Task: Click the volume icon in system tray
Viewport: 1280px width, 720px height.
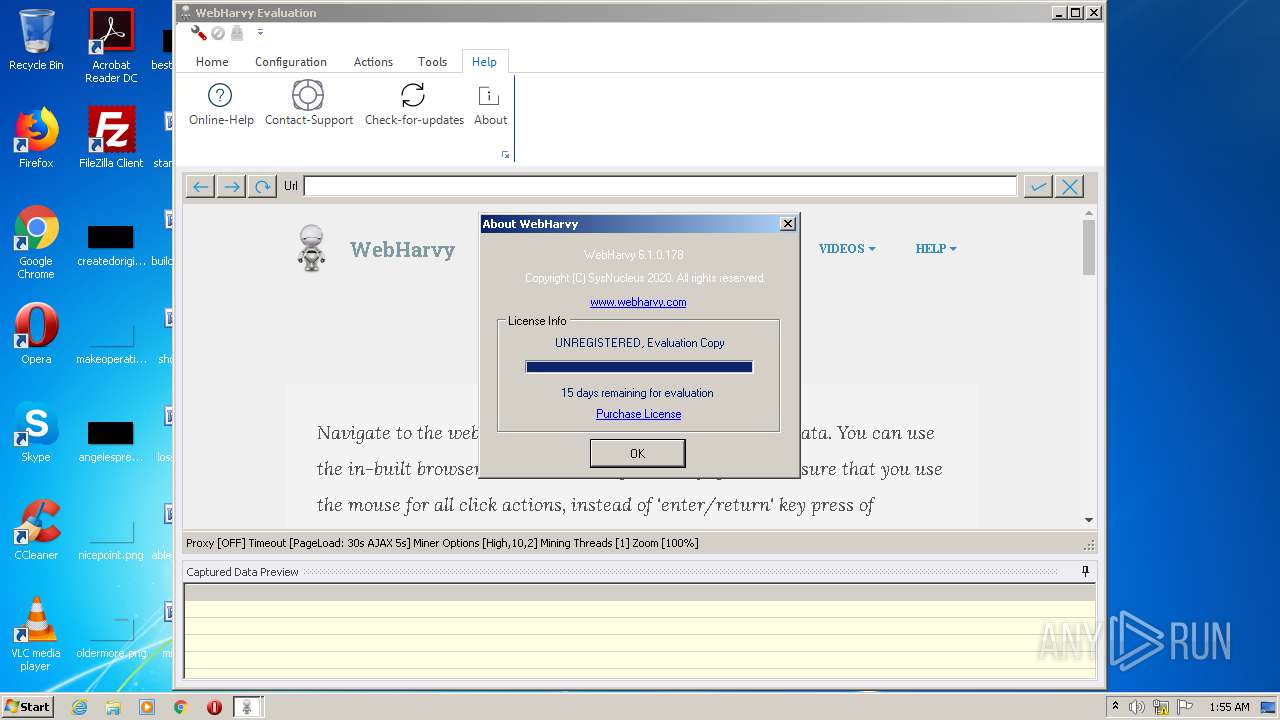Action: pos(1137,707)
